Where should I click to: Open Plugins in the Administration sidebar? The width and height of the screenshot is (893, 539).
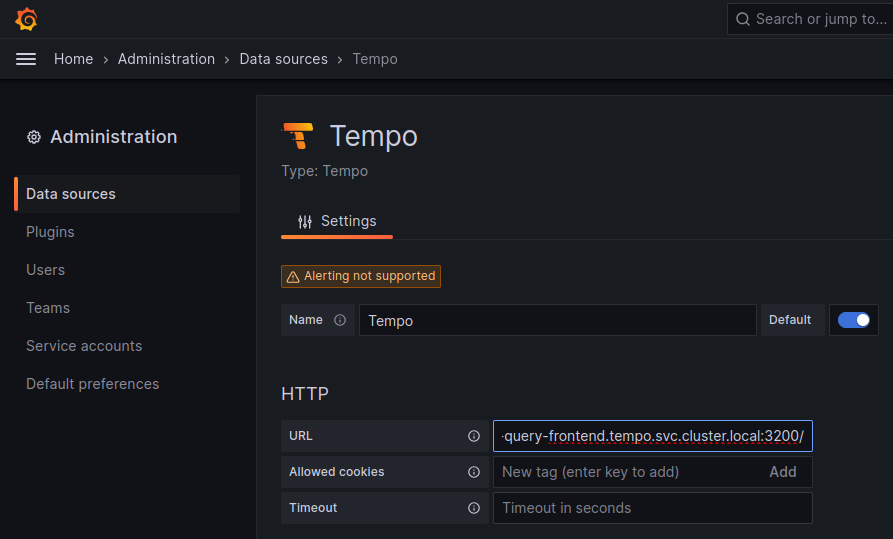coord(50,232)
